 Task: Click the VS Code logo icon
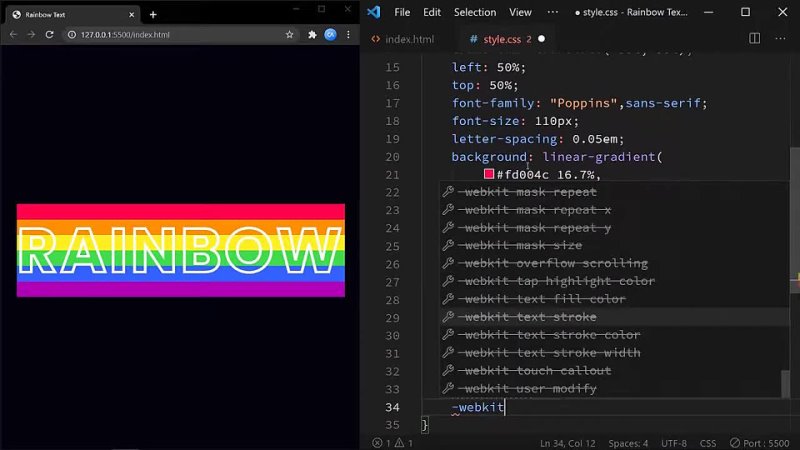[x=373, y=12]
